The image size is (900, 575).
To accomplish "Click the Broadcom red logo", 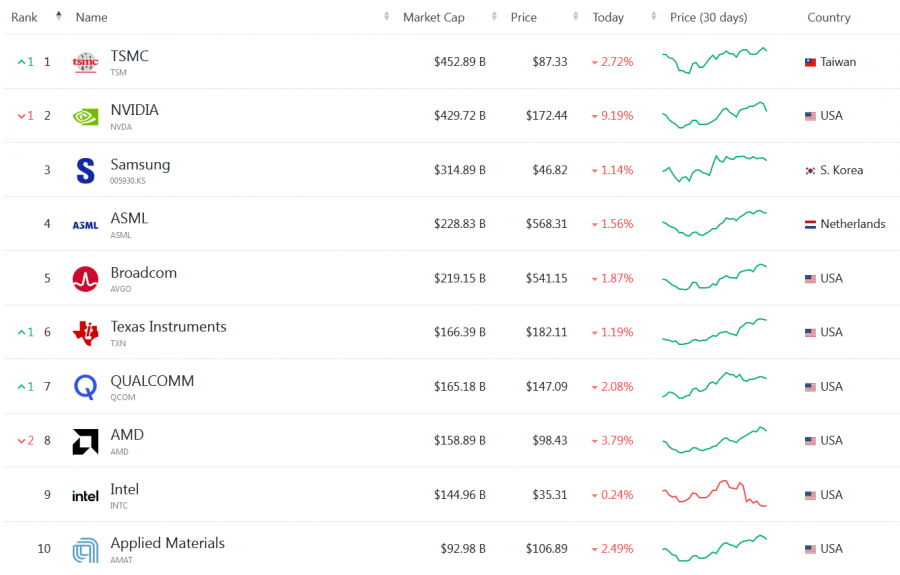I will click(85, 279).
